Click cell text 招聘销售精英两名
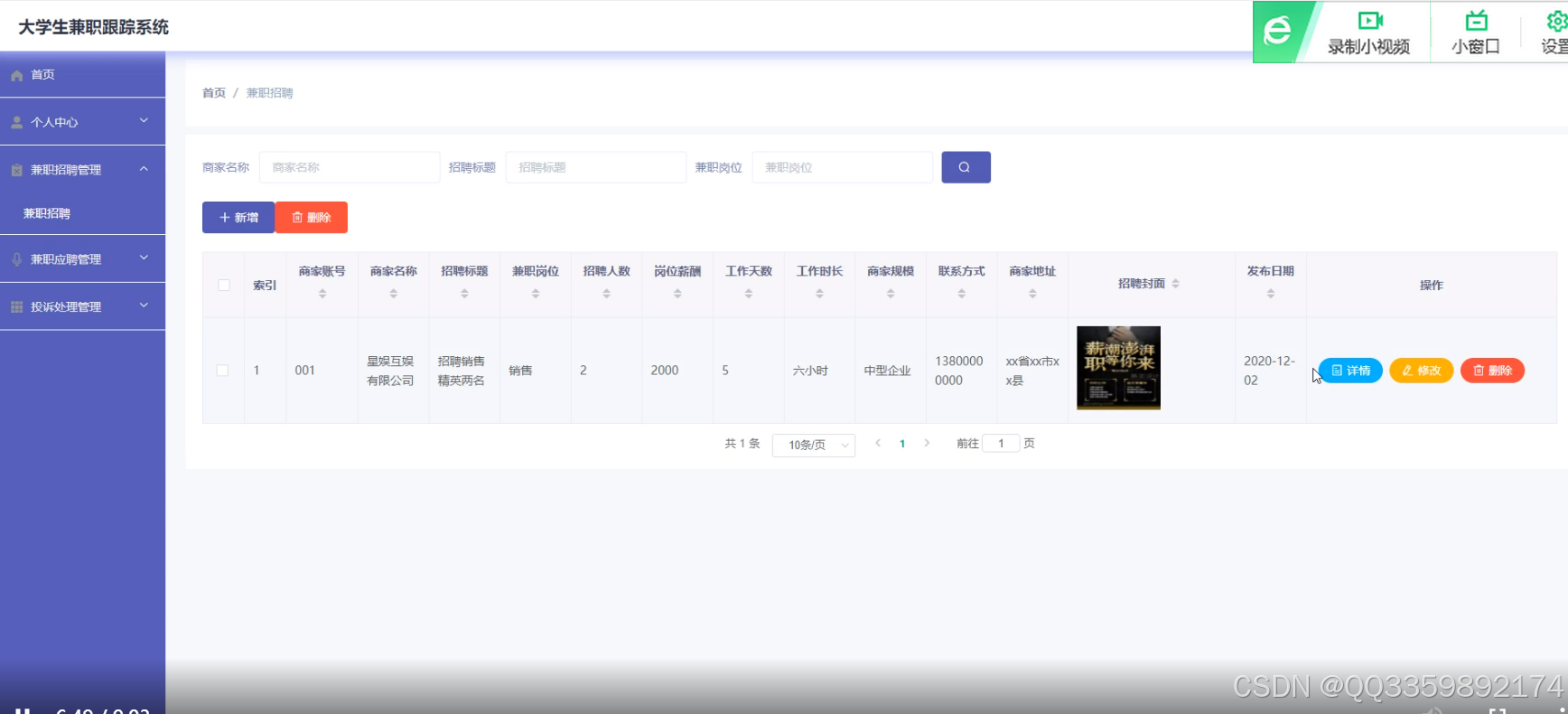This screenshot has height=714, width=1568. (462, 371)
